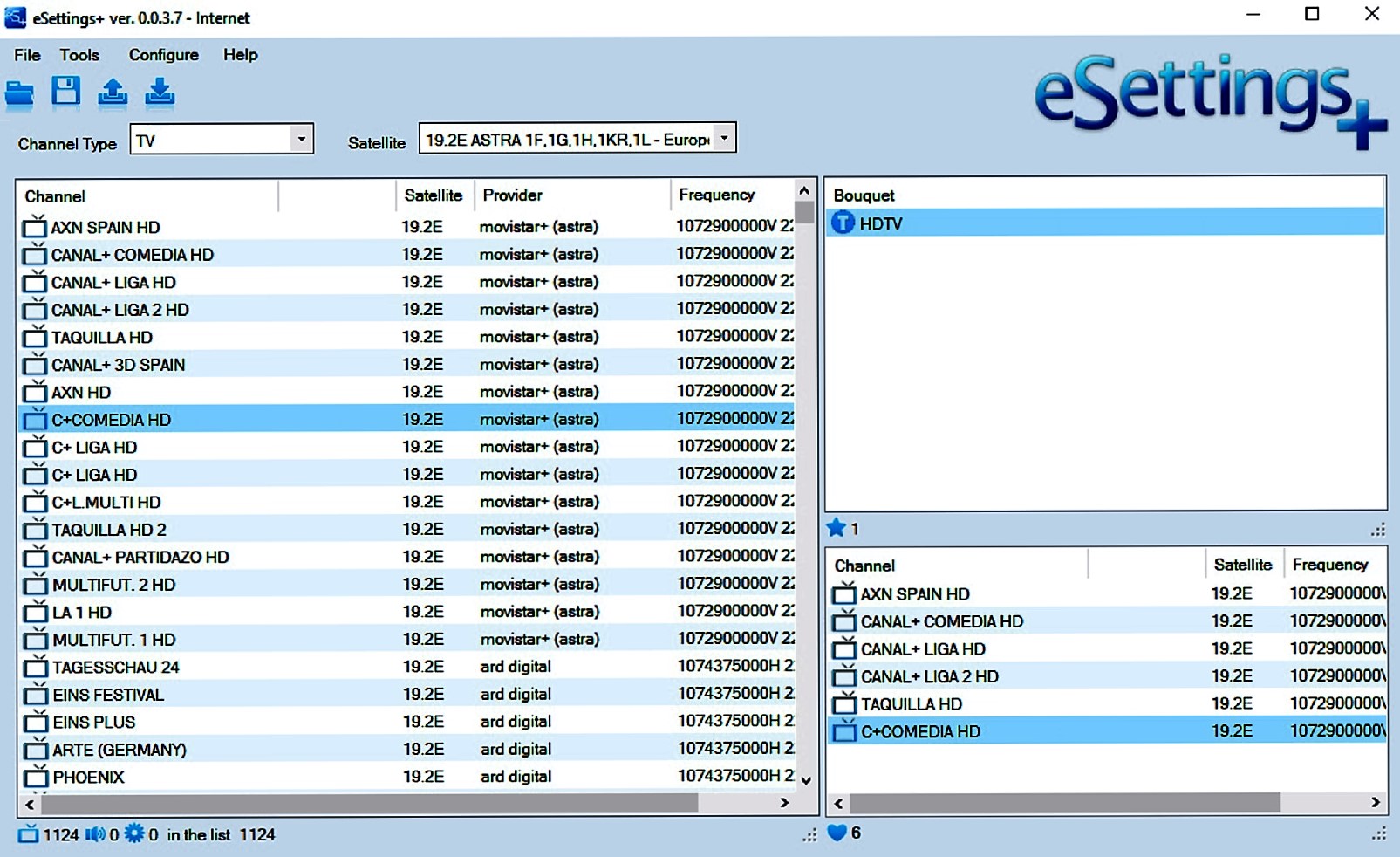Click TV icon beside AXN SPAIN HD in main list
1400x857 pixels.
[34, 227]
